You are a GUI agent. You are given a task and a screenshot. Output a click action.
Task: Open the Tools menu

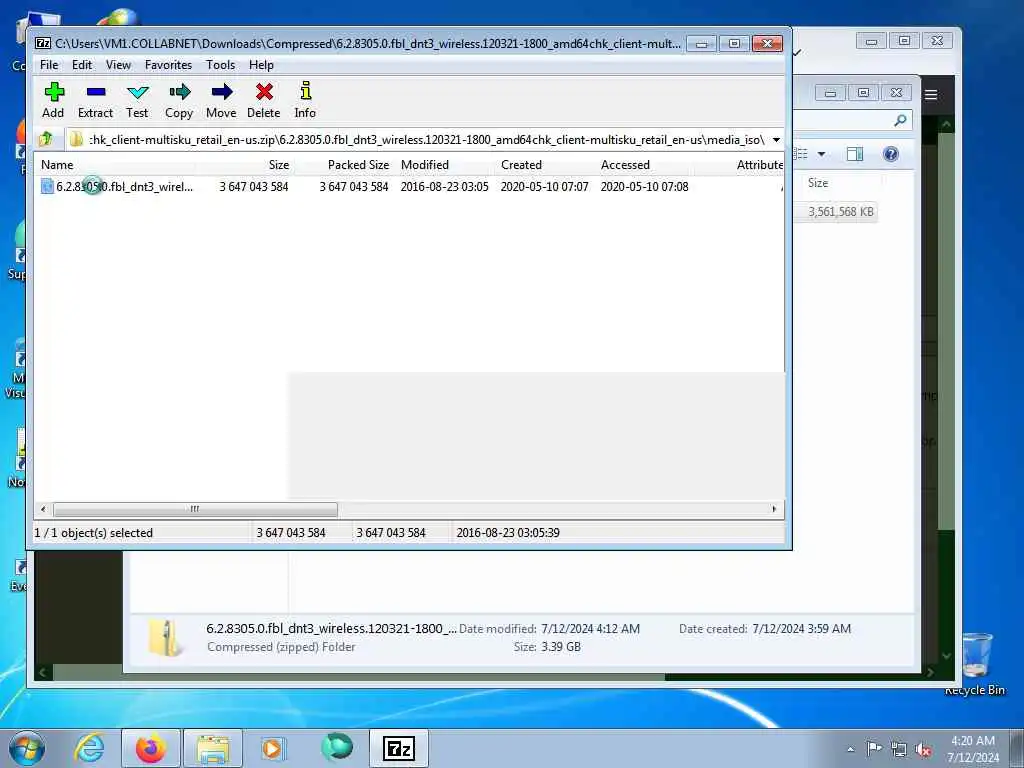coord(220,65)
